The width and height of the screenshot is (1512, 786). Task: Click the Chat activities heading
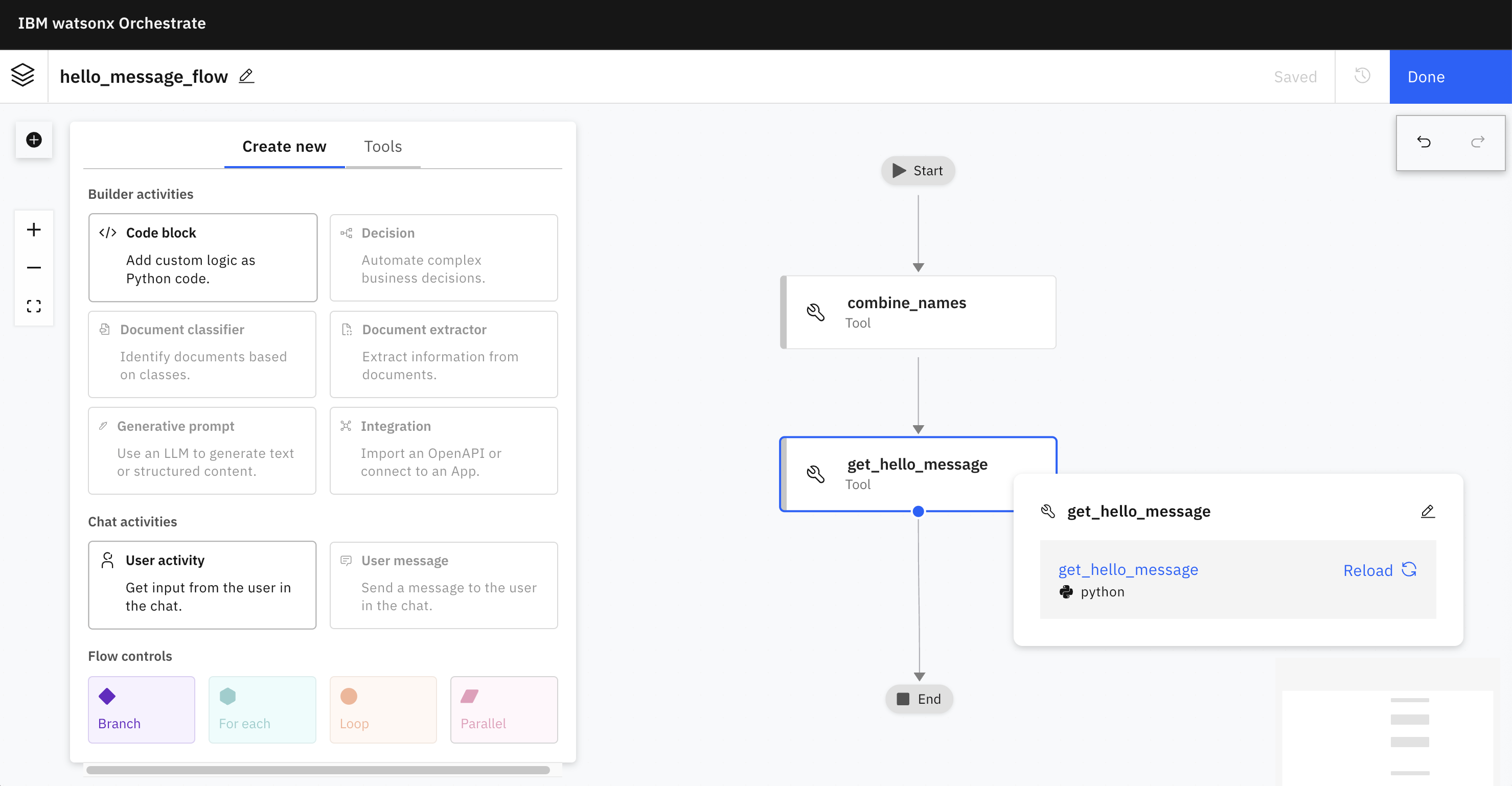tap(133, 522)
